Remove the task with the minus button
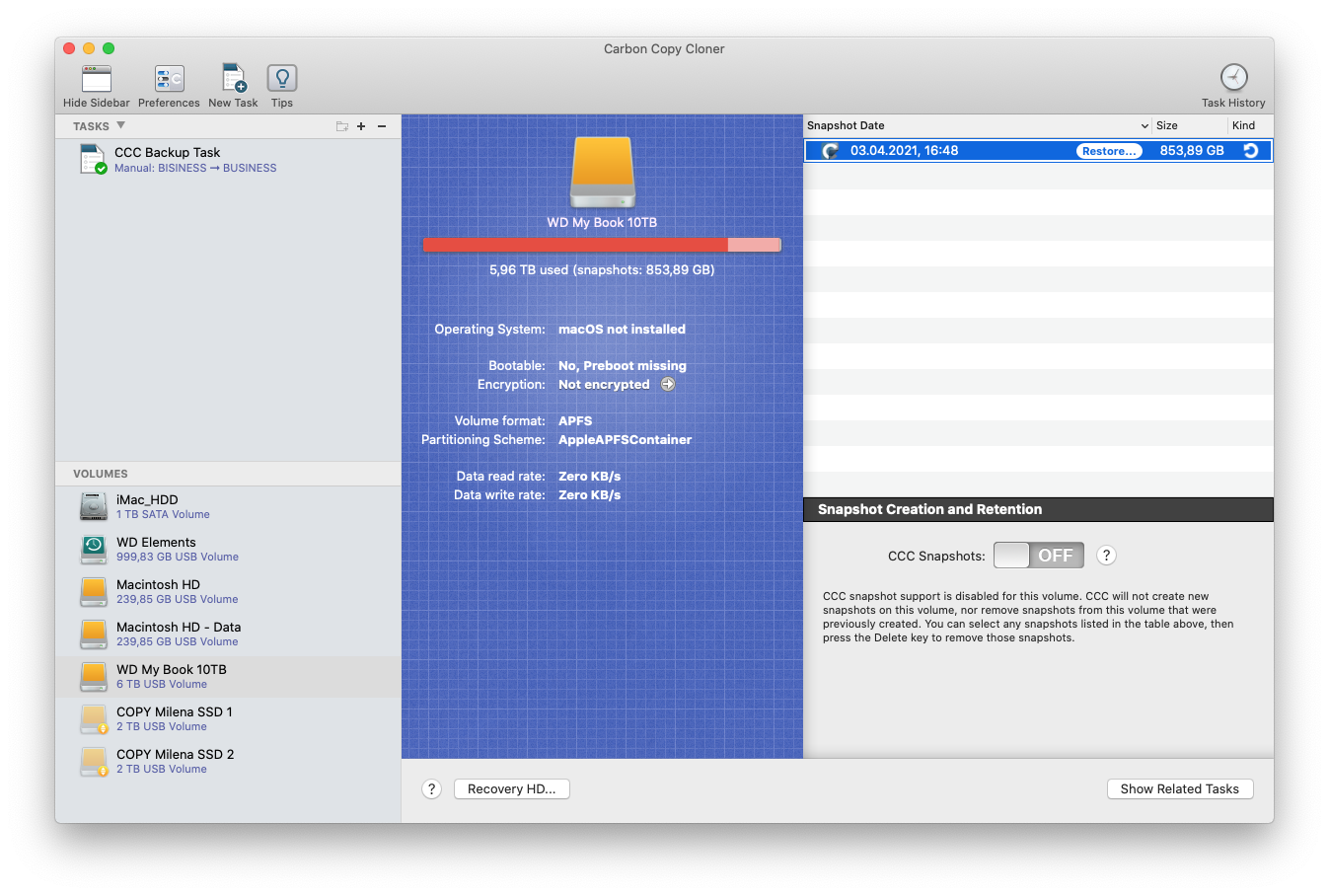Image resolution: width=1329 pixels, height=896 pixels. tap(382, 126)
